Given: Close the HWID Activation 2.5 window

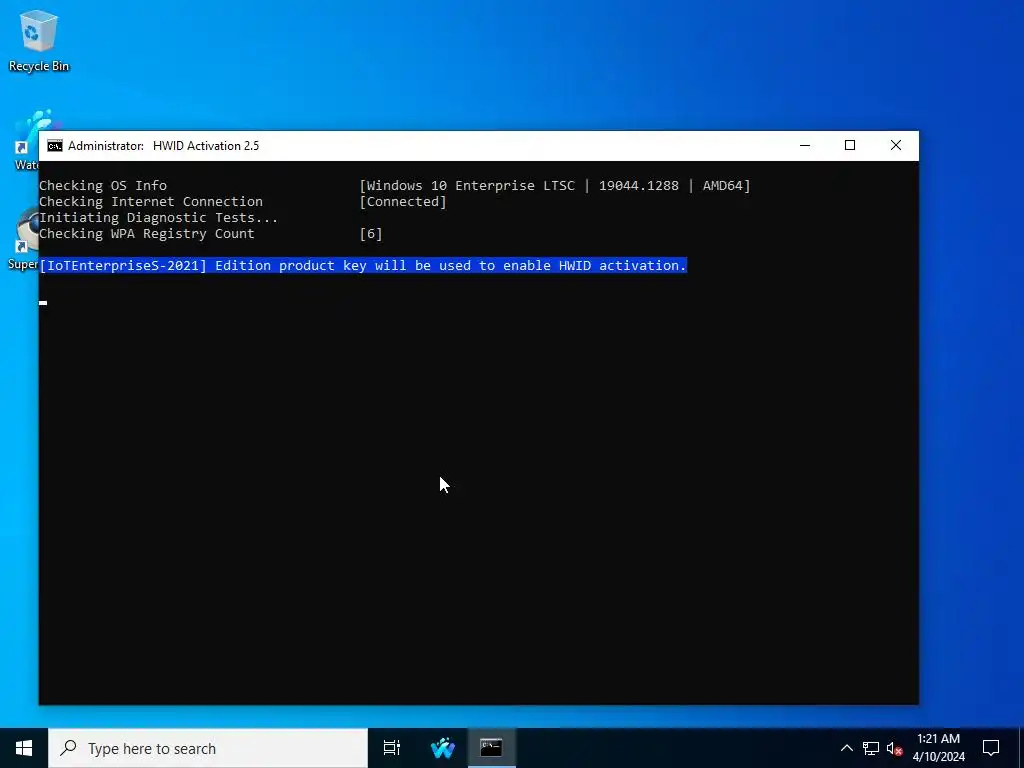Looking at the screenshot, I should click(x=895, y=146).
